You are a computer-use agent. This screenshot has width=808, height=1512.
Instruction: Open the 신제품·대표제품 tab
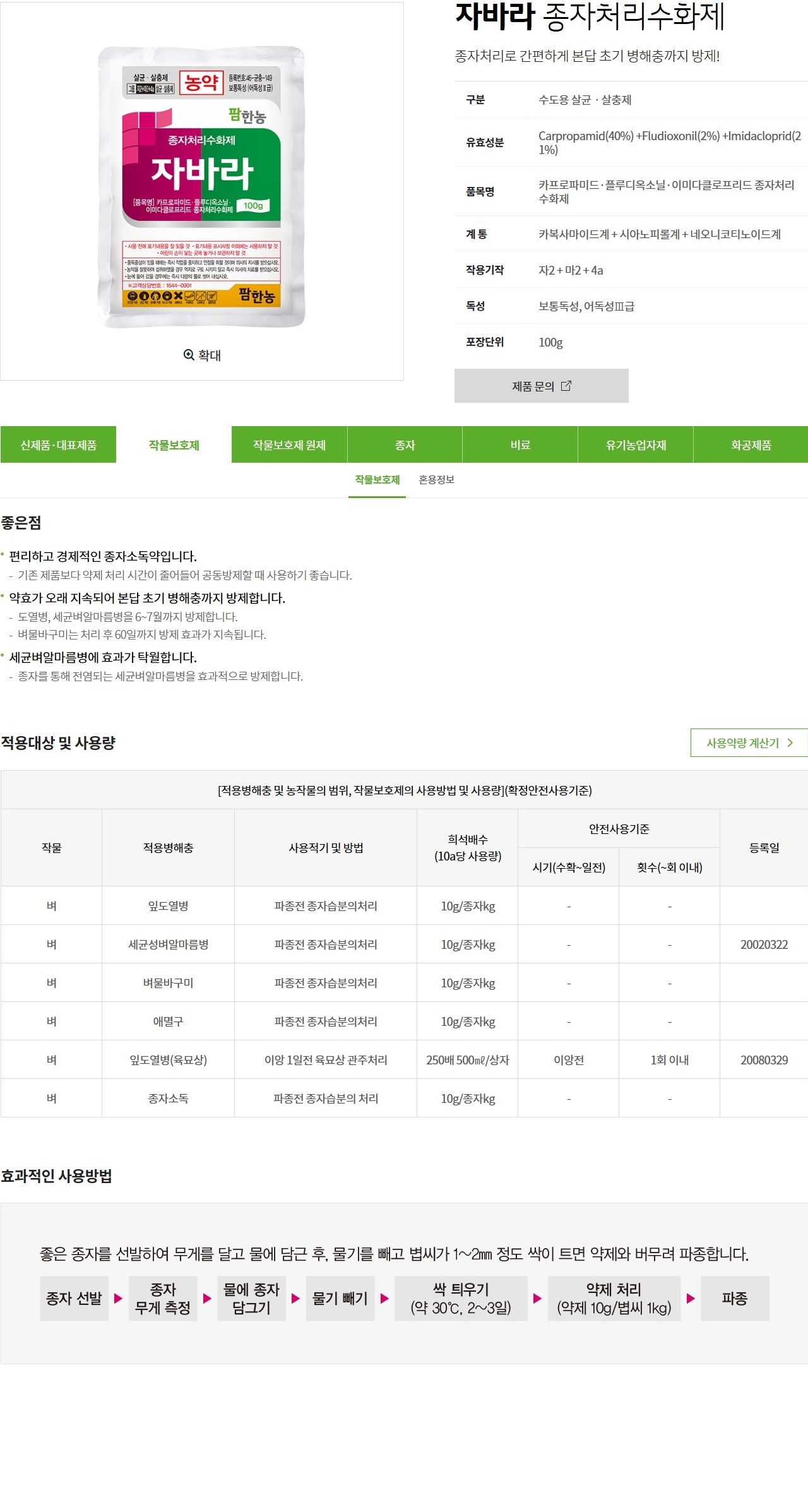pyautogui.click(x=58, y=445)
